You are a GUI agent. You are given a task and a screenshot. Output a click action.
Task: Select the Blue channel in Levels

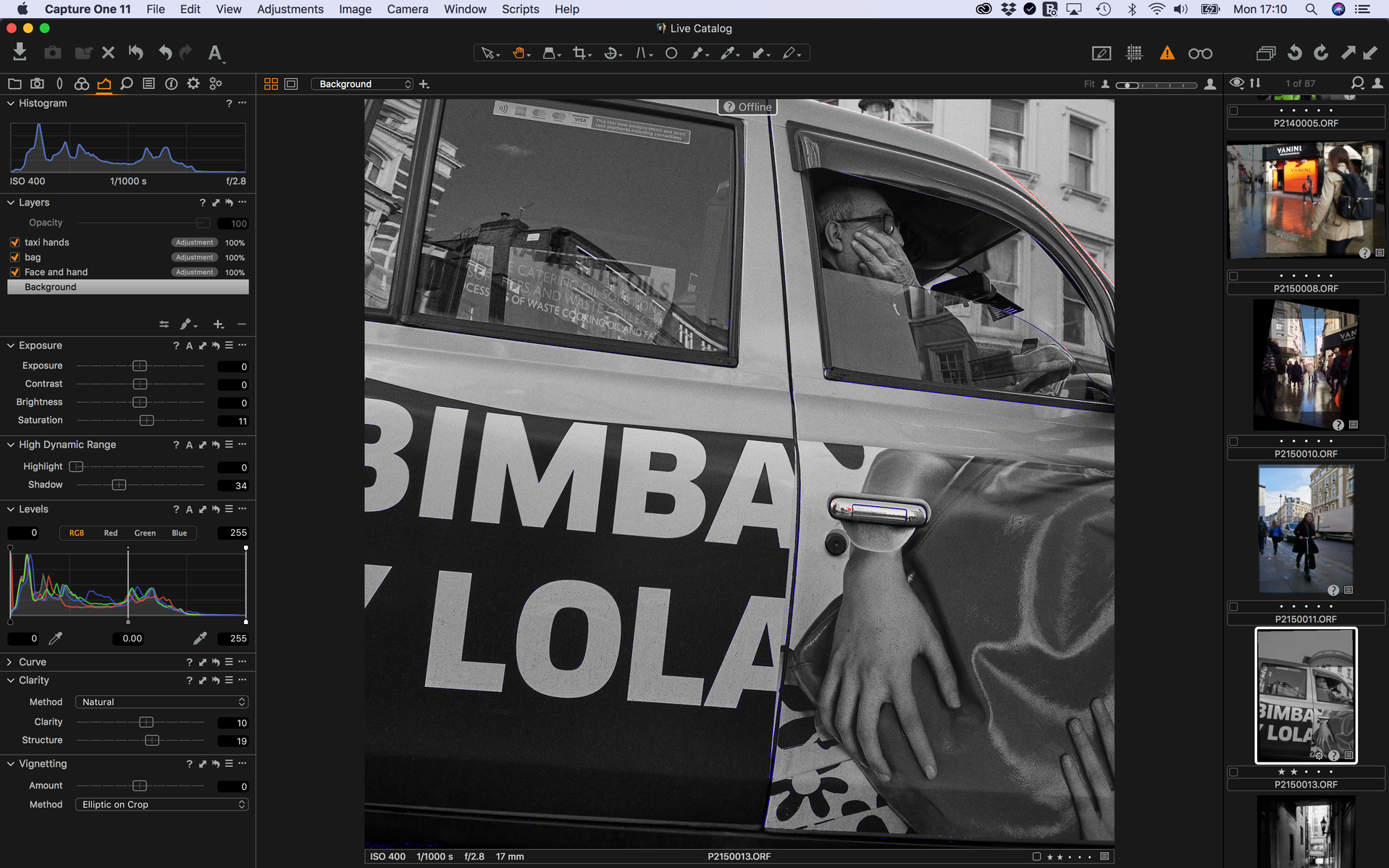180,534
